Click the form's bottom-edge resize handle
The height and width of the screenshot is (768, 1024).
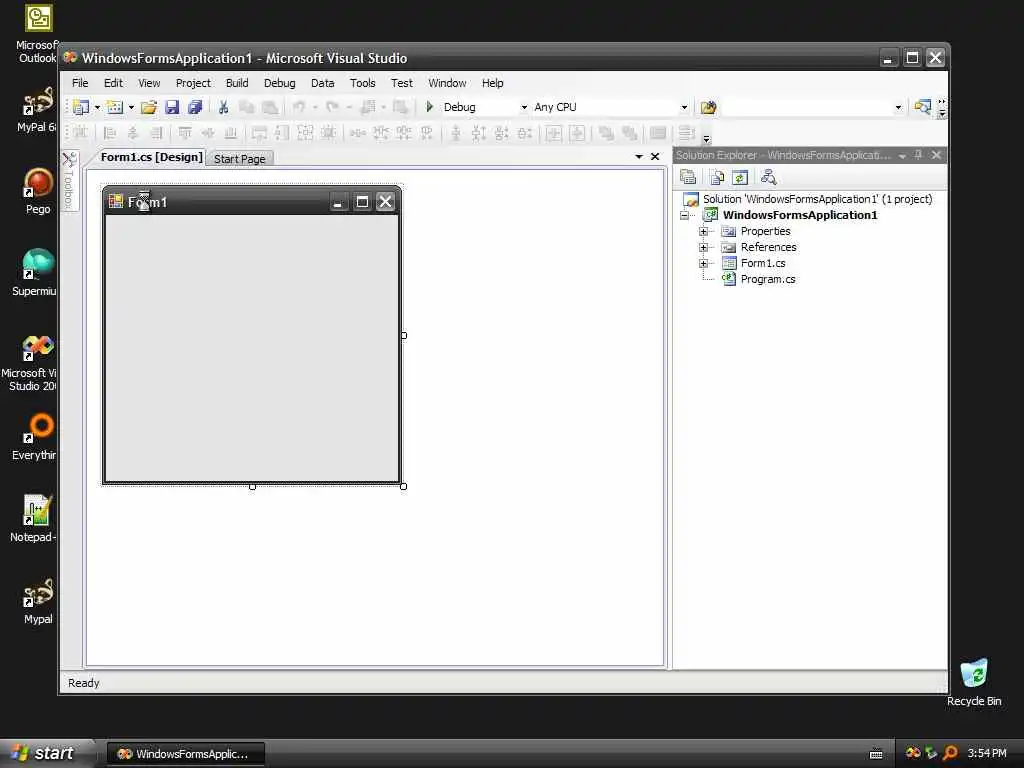pos(252,487)
